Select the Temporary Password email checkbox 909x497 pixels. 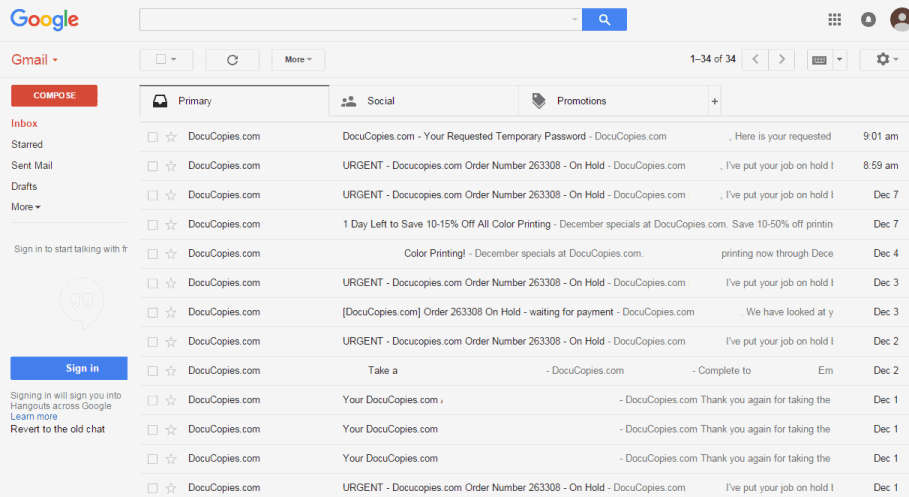pyautogui.click(x=153, y=137)
